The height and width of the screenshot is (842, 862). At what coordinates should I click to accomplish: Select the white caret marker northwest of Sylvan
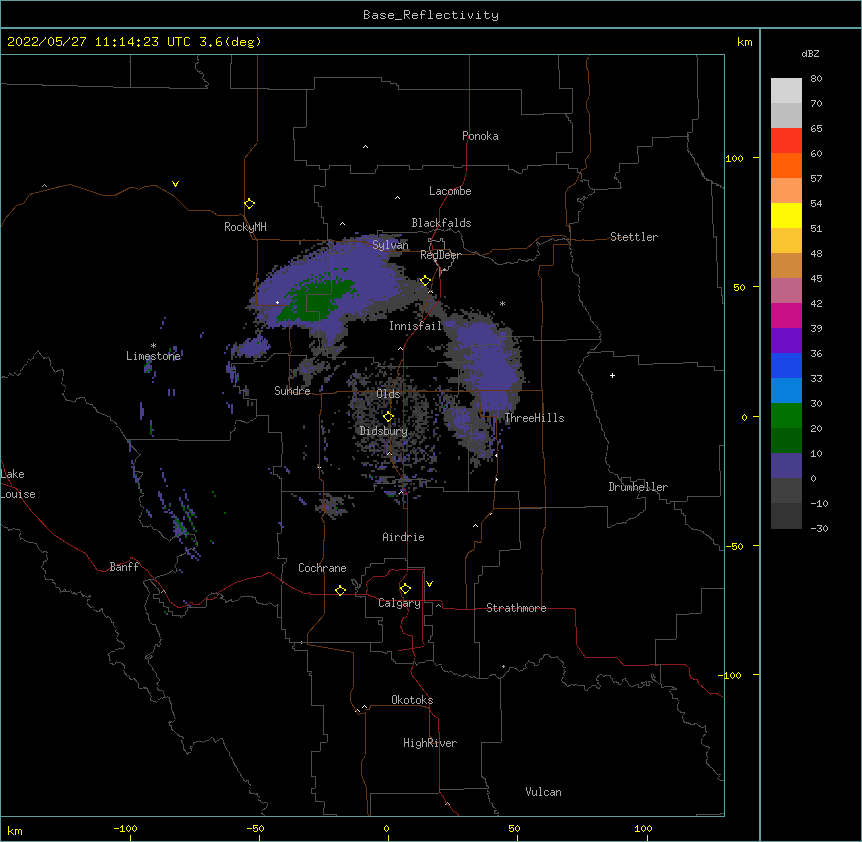342,224
